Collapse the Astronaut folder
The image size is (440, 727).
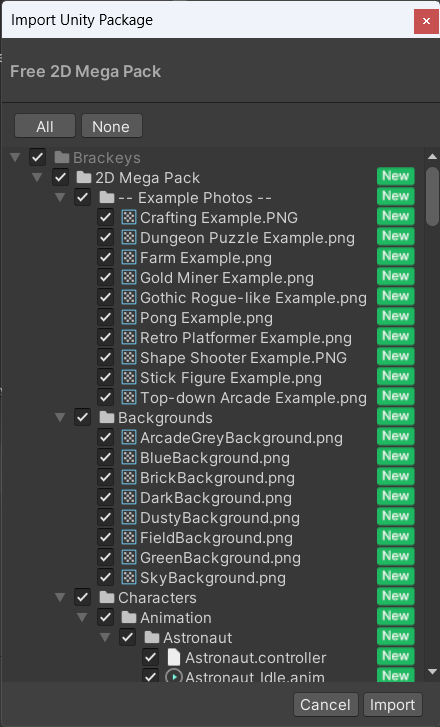[x=105, y=637]
